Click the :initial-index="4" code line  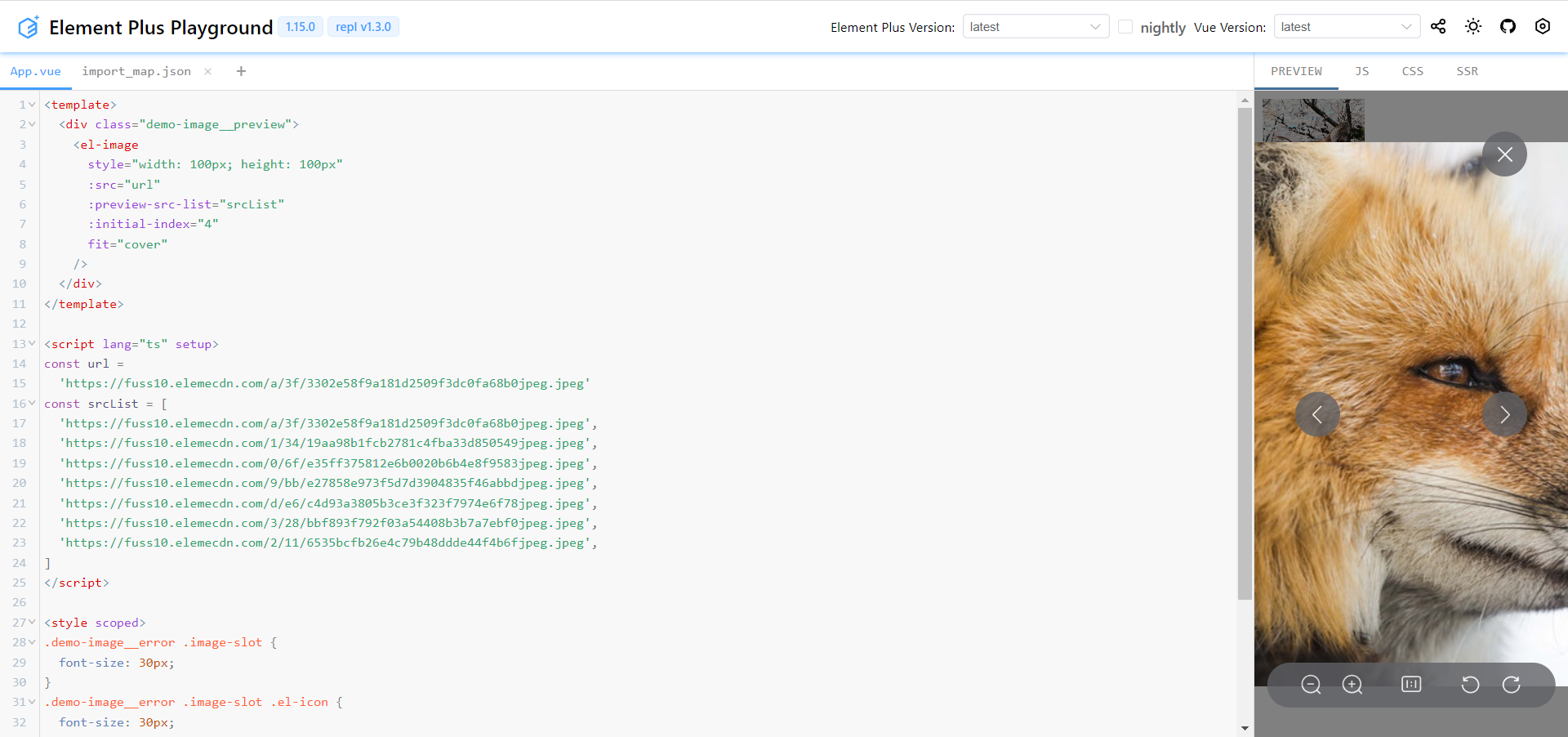tap(154, 224)
